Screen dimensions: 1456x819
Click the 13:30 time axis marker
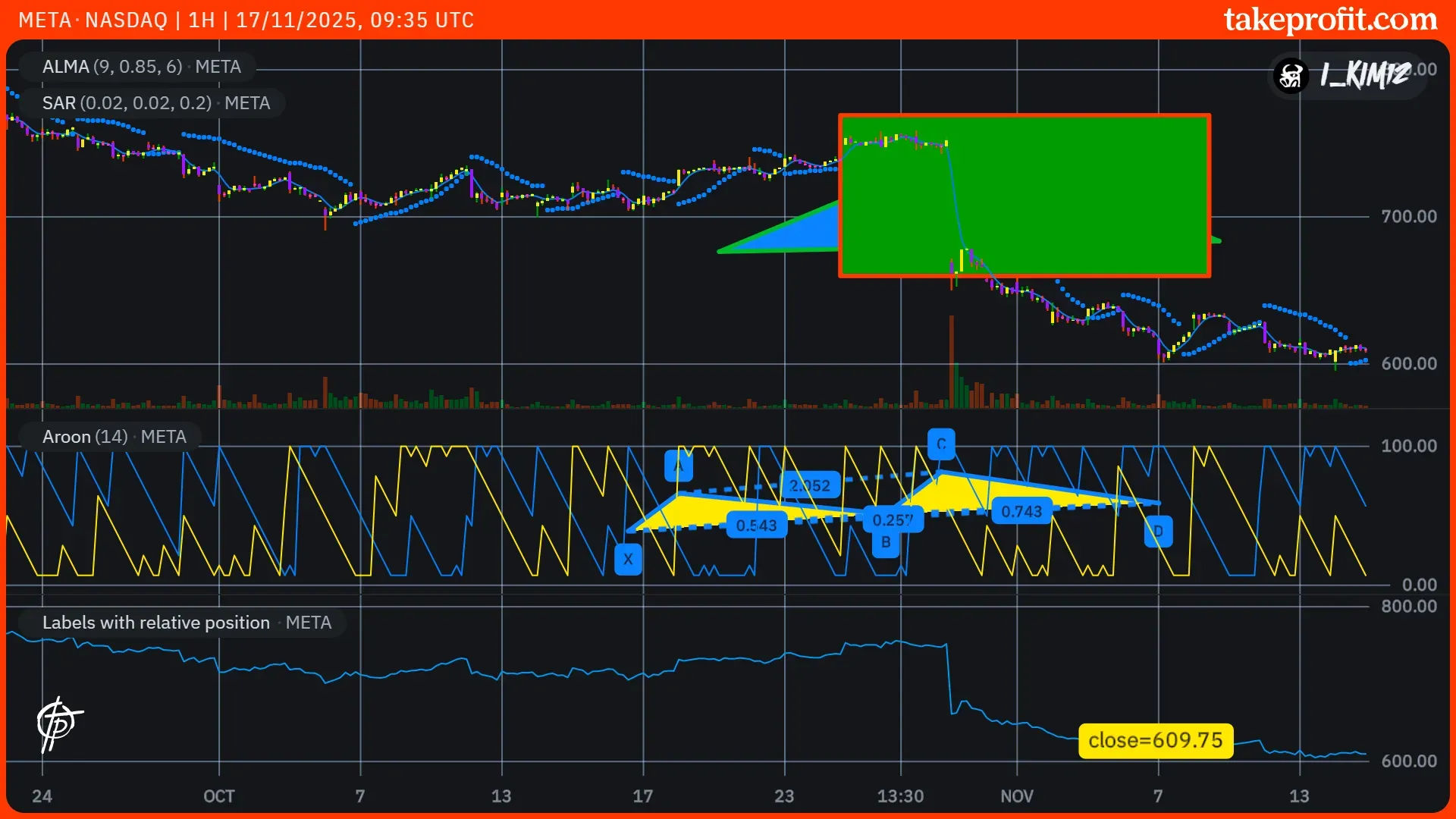pos(900,796)
